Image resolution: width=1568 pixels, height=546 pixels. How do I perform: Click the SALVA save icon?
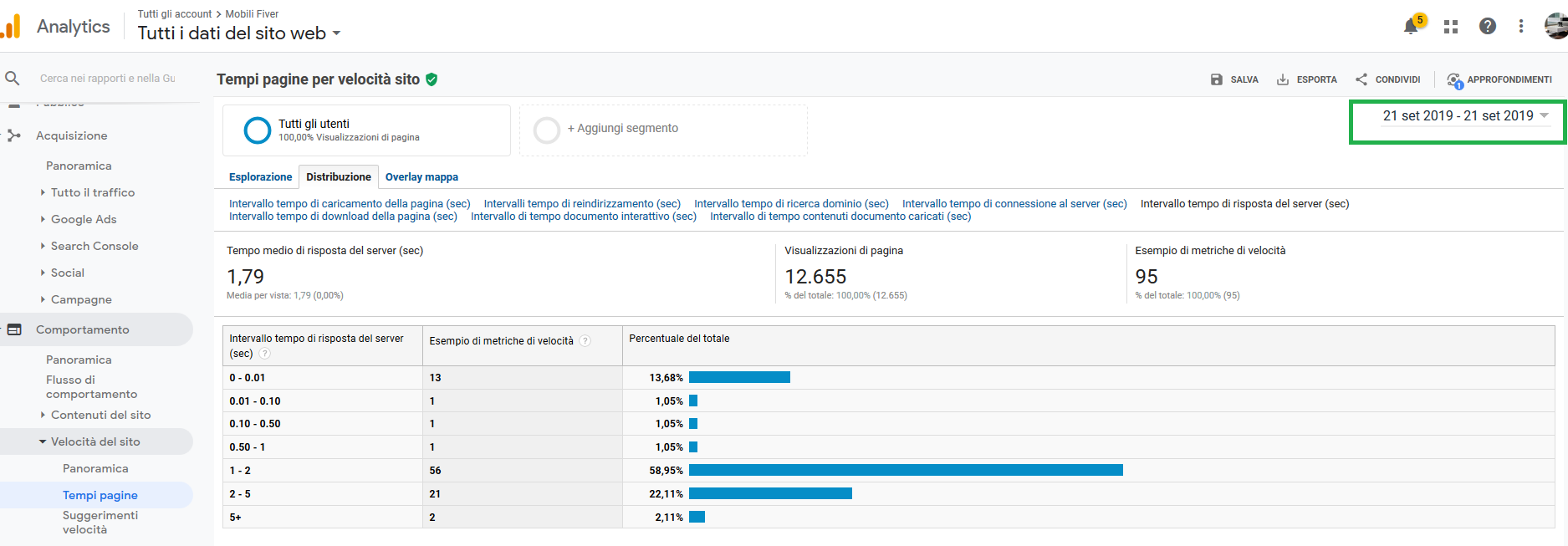point(1217,79)
